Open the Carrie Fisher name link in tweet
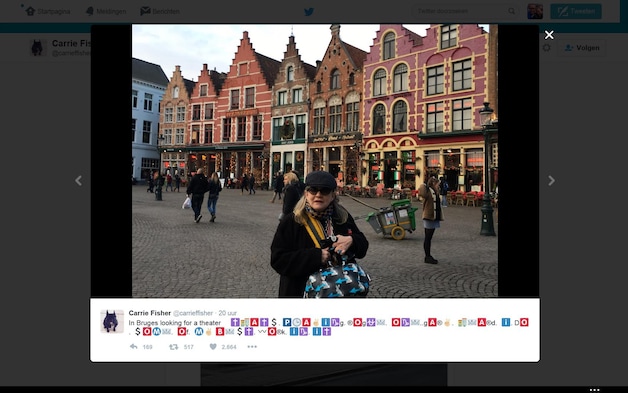628x393 pixels. pyautogui.click(x=150, y=313)
